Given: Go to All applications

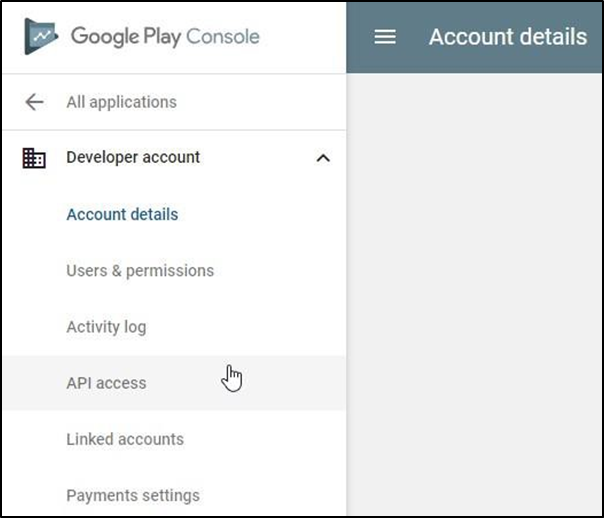Looking at the screenshot, I should pyautogui.click(x=121, y=102).
